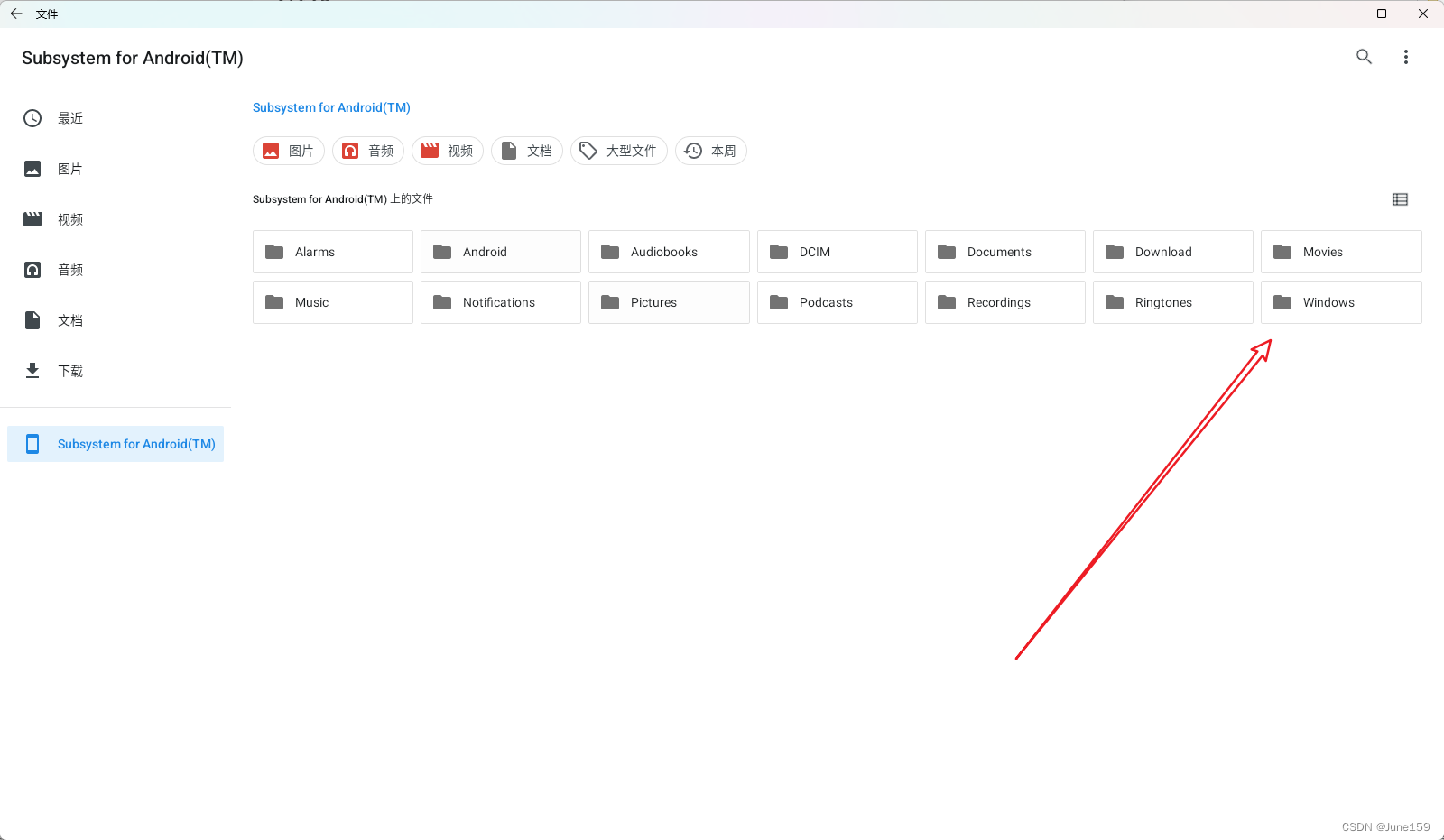Filter by 大型文件 large files chip
Screen dimensions: 1444x840
click(x=619, y=151)
